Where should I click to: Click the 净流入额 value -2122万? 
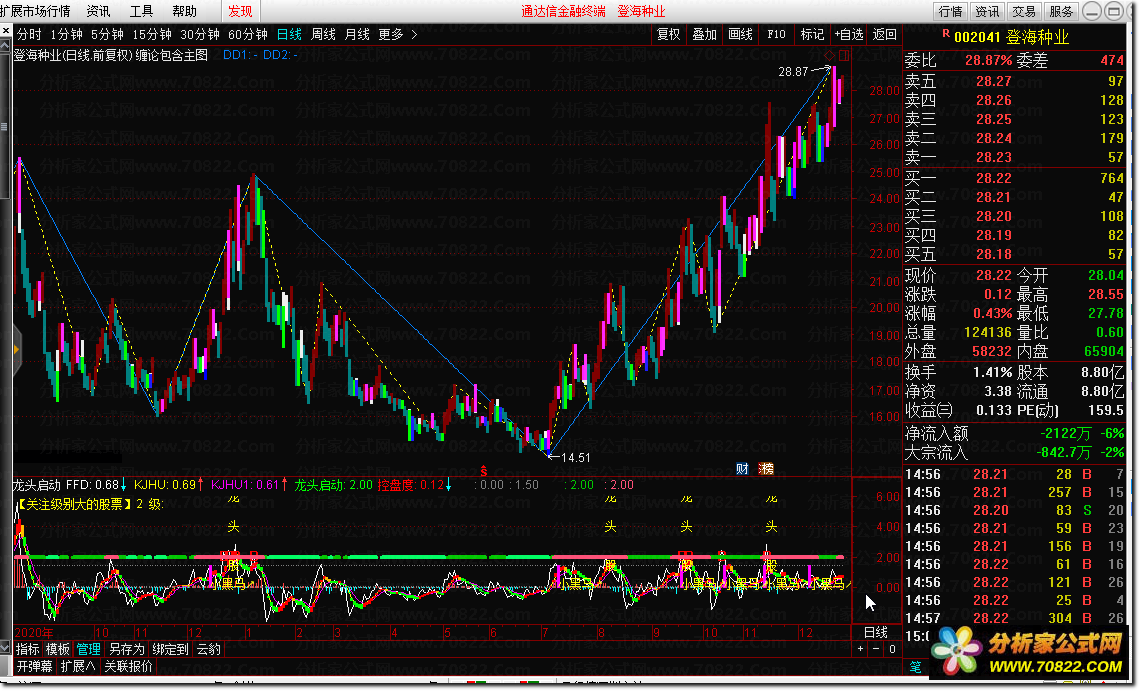(1066, 434)
